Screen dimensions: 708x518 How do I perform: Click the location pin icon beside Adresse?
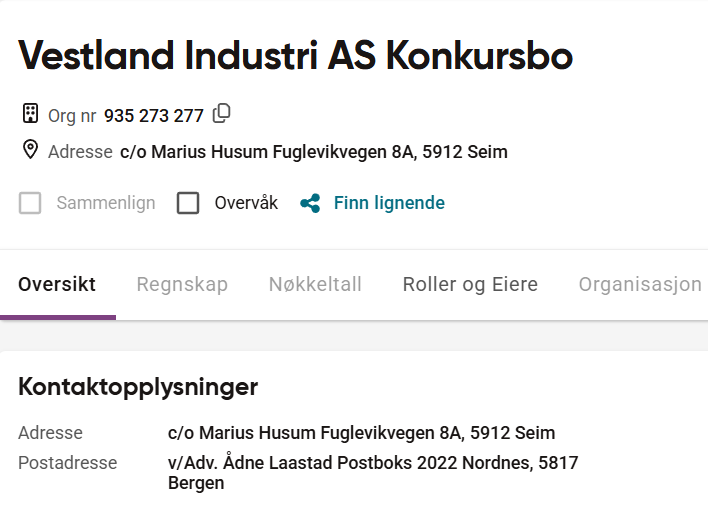(30, 151)
